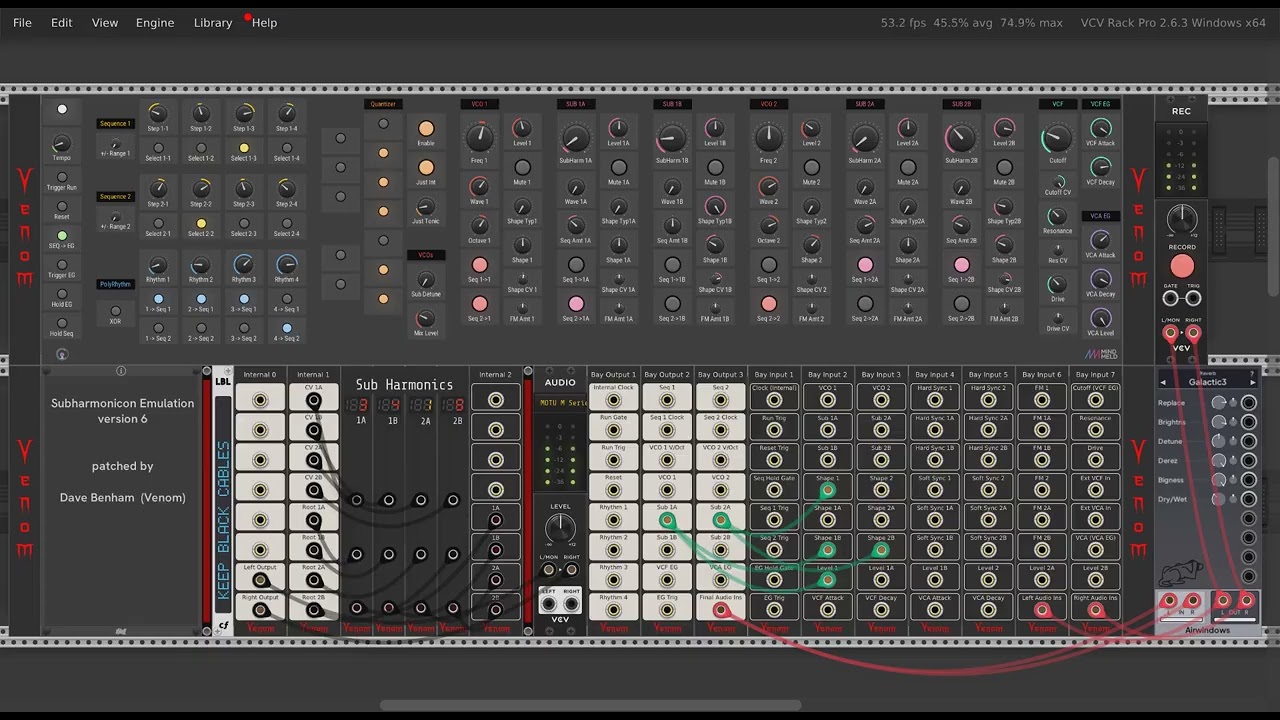Select next Galactic3 reverb preset arrow
Screen dimensions: 1280x720
[x=1253, y=382]
